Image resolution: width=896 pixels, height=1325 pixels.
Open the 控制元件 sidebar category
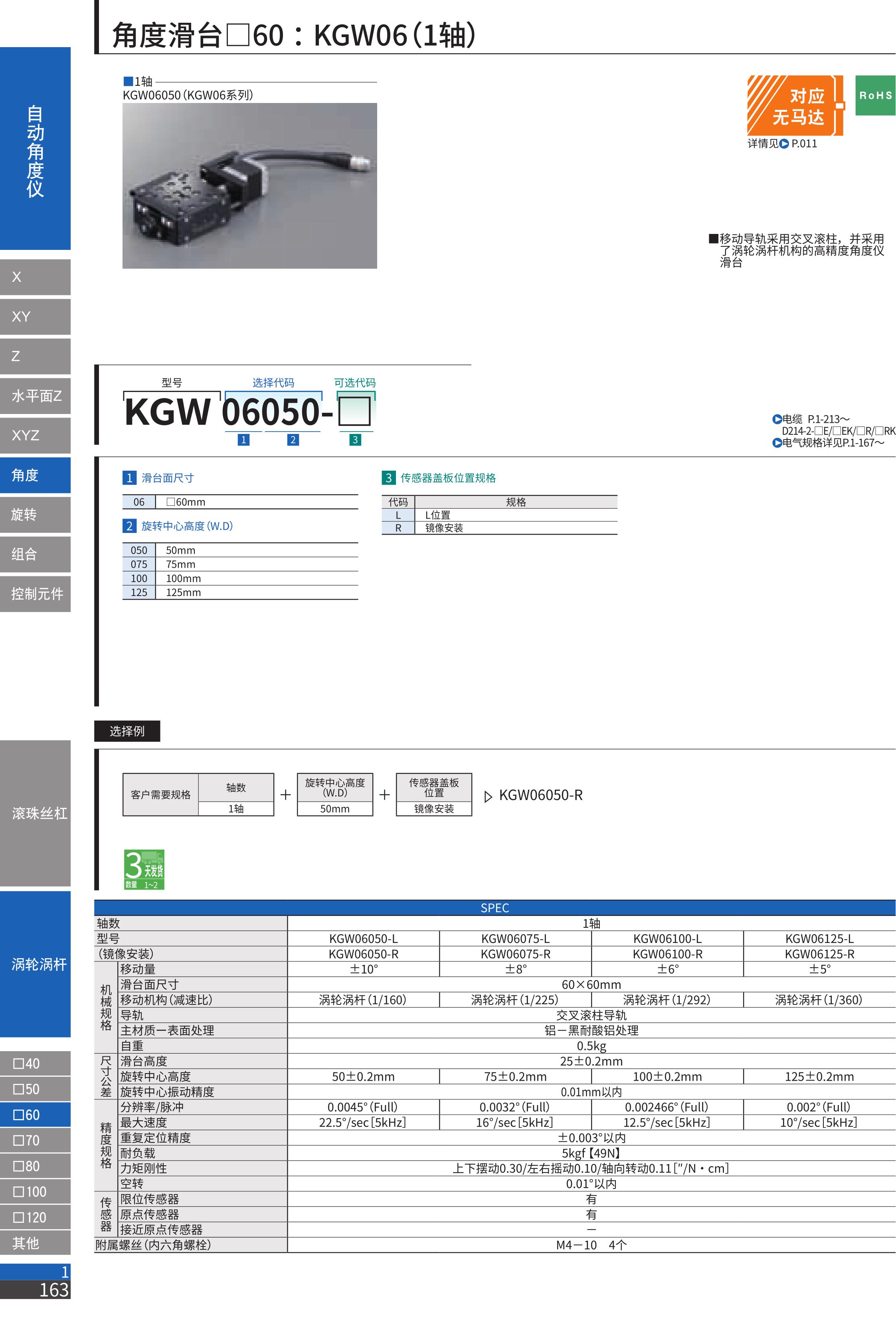pyautogui.click(x=35, y=594)
